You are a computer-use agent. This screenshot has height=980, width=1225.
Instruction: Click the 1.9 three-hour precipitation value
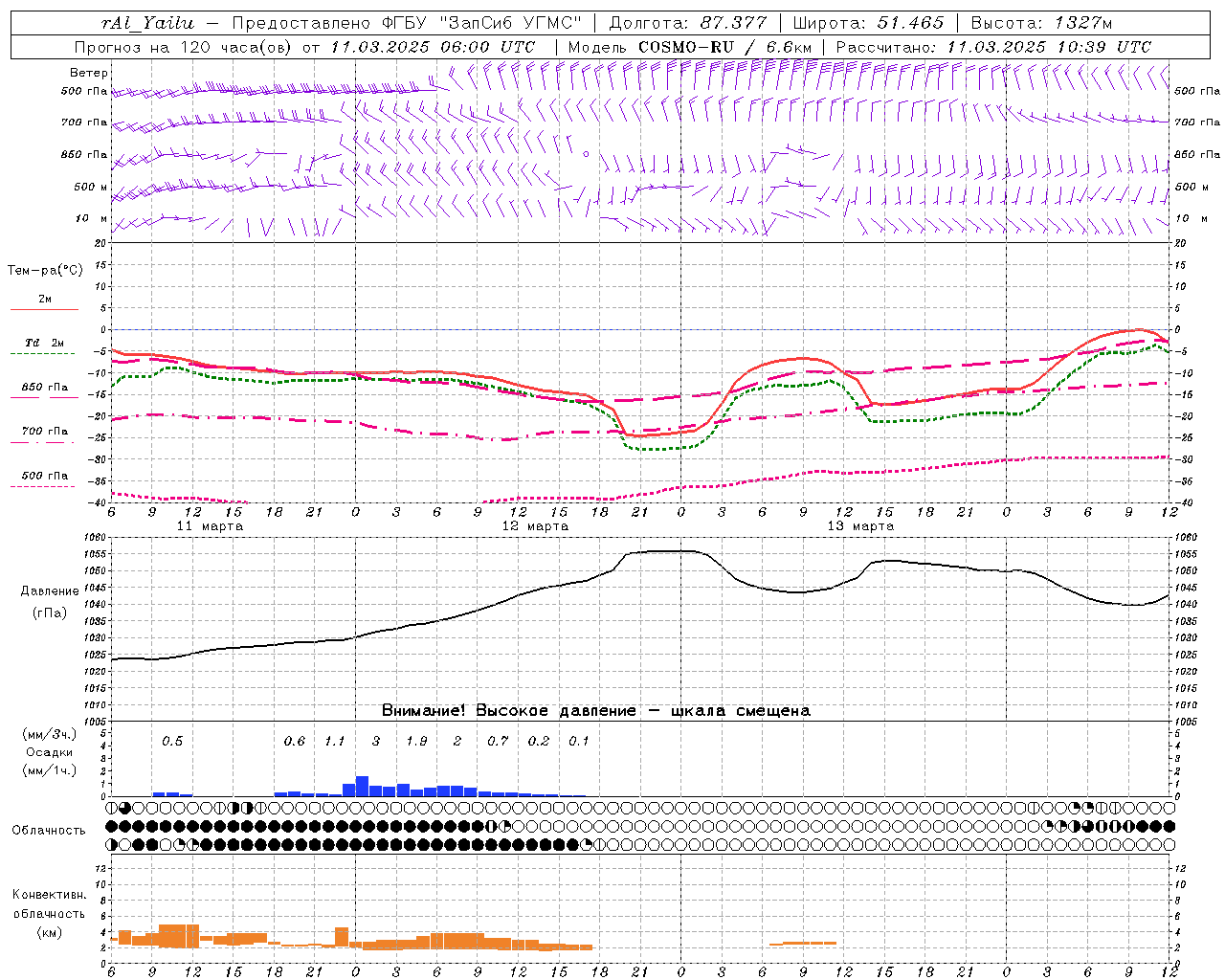tap(416, 742)
